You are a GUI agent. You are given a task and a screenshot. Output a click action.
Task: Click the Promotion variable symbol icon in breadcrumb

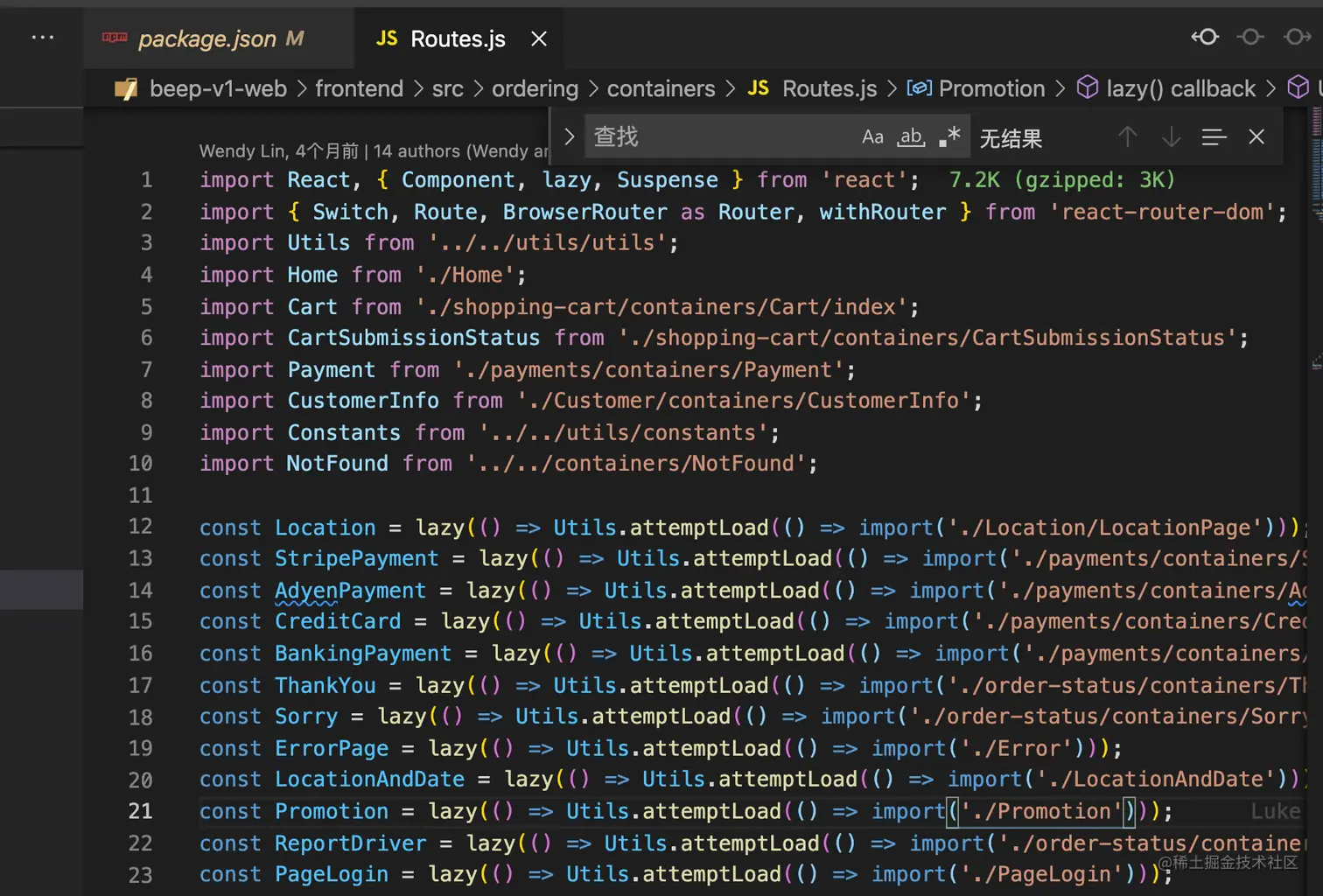pos(919,88)
